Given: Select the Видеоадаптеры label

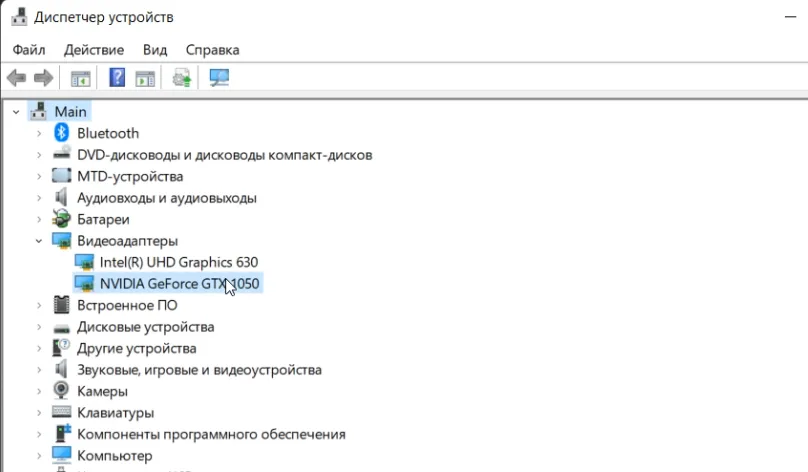Looking at the screenshot, I should tap(127, 241).
